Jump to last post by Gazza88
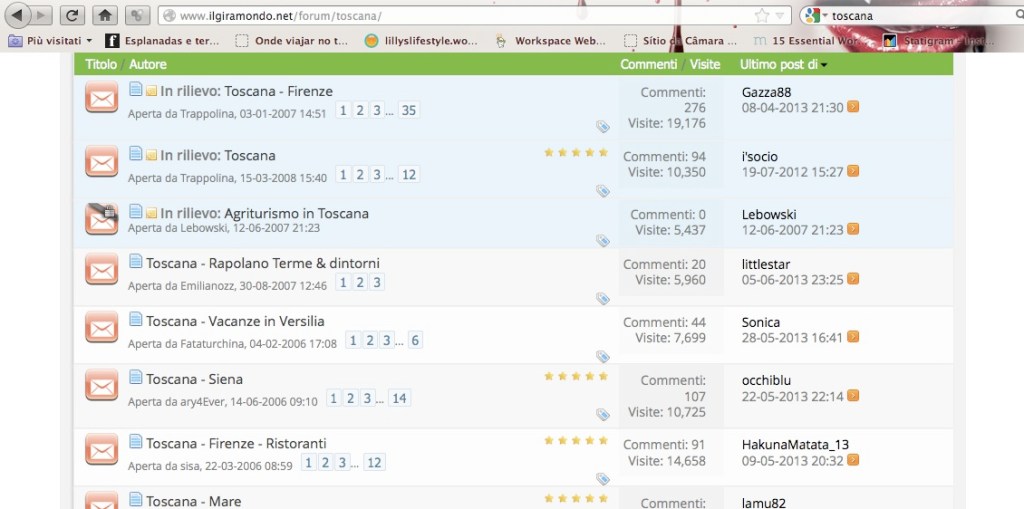The height and width of the screenshot is (509, 1024). tap(853, 108)
